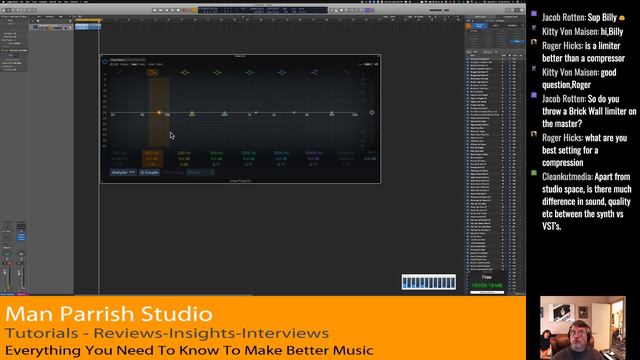The image size is (640, 360).
Task: Click the blue Instrument button in loop browser
Action: 480,26
